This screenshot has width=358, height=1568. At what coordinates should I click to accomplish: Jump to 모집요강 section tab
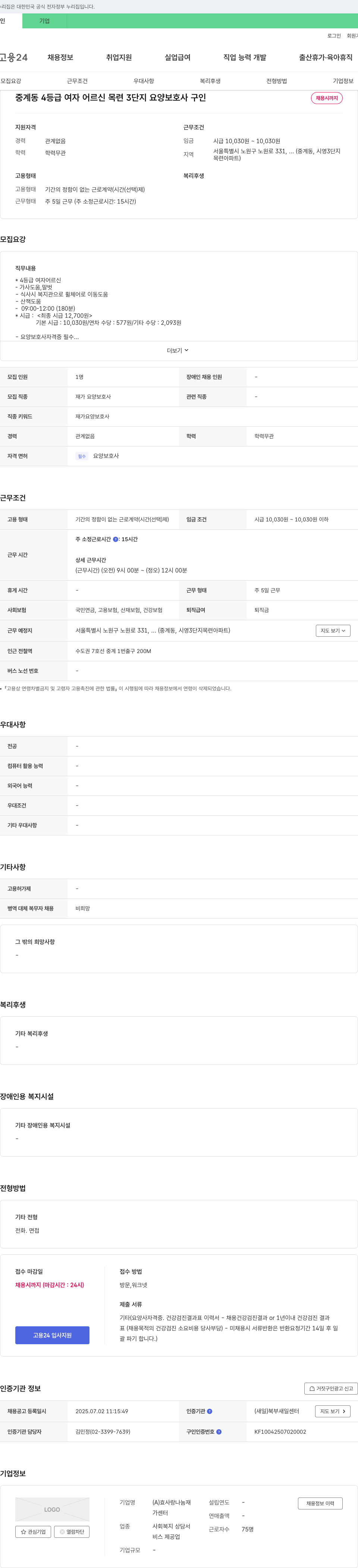(x=11, y=81)
